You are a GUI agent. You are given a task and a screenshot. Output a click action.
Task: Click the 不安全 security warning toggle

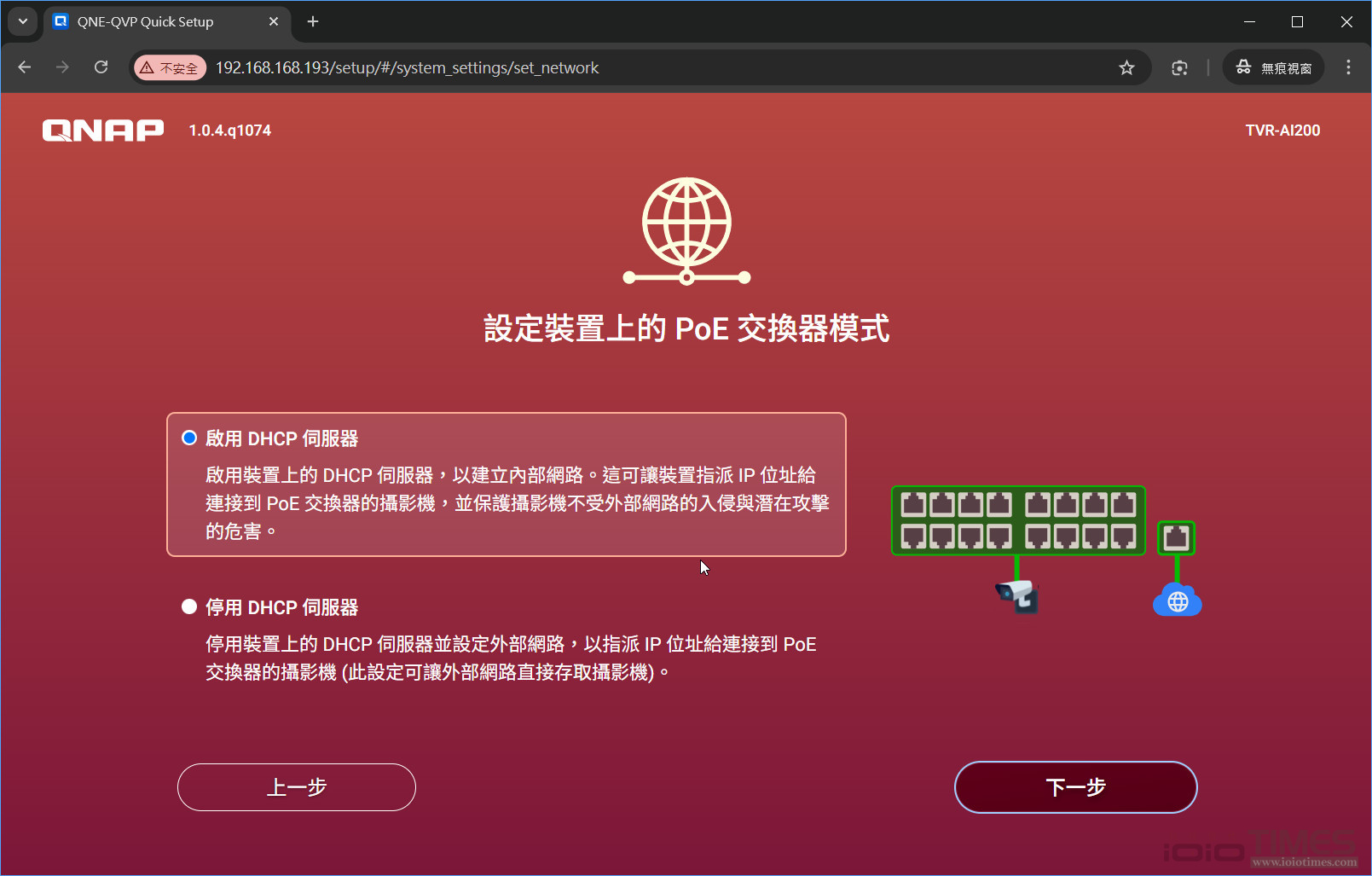pyautogui.click(x=170, y=67)
